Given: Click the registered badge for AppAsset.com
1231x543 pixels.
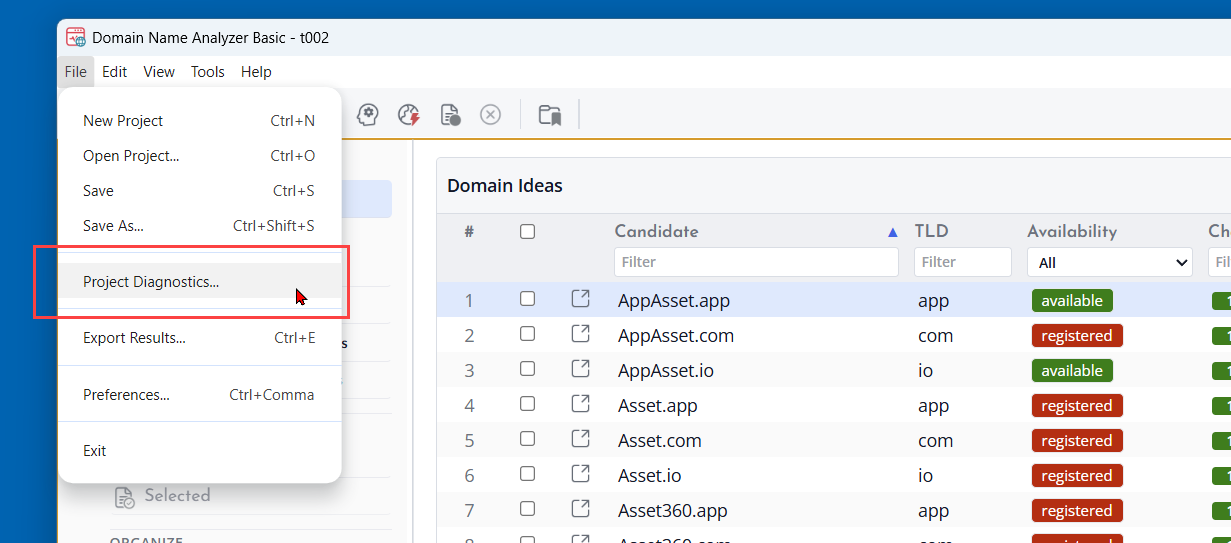Looking at the screenshot, I should [x=1077, y=335].
